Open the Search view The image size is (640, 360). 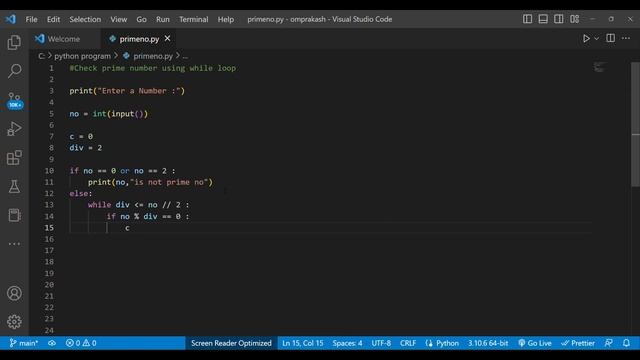coord(14,71)
